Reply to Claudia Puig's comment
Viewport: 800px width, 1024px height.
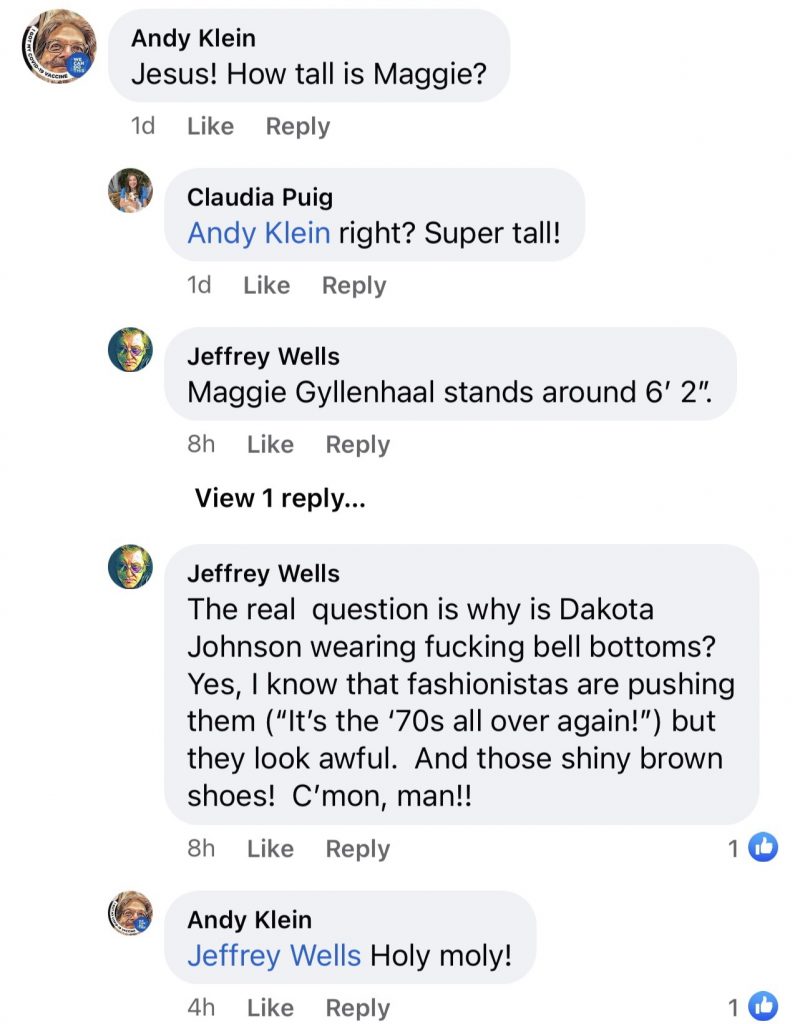point(353,285)
